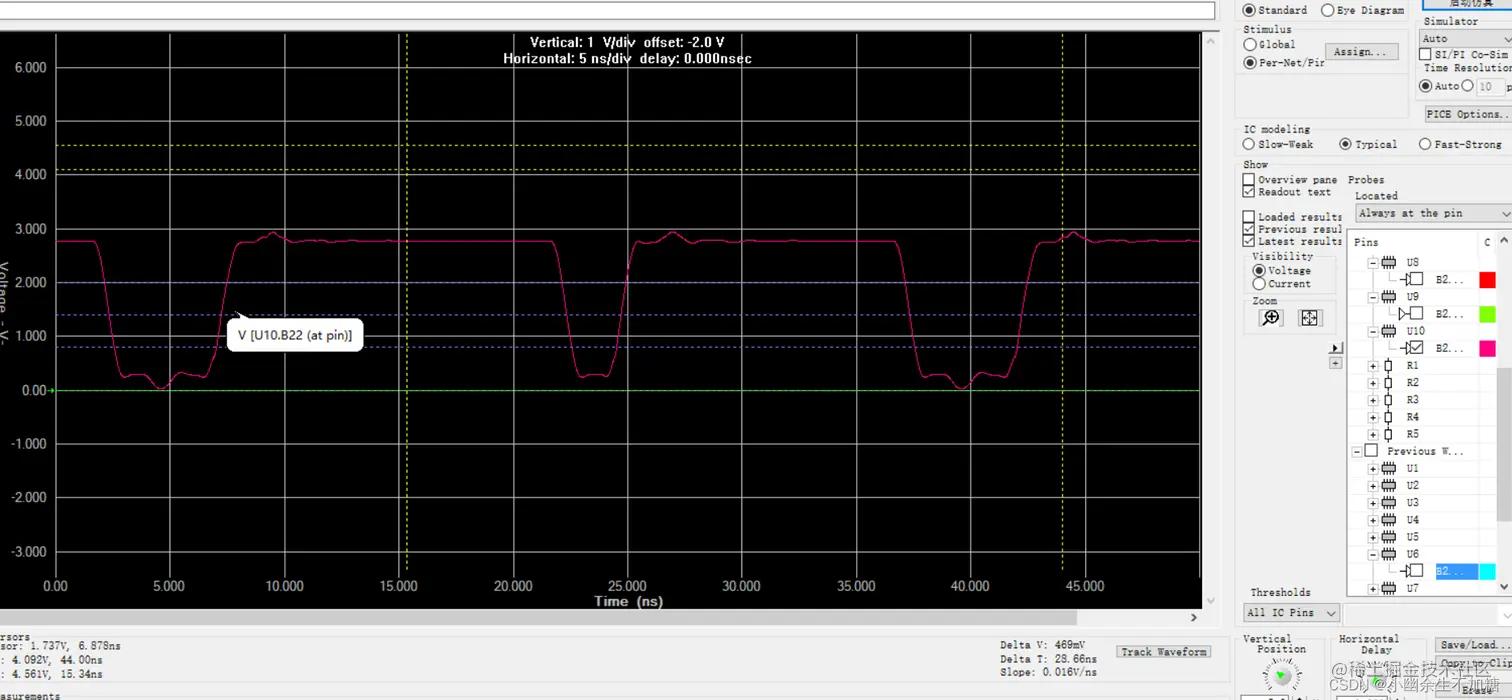Uncheck the U10 pin B2 probe checkbox
1512x700 pixels.
tap(1416, 348)
